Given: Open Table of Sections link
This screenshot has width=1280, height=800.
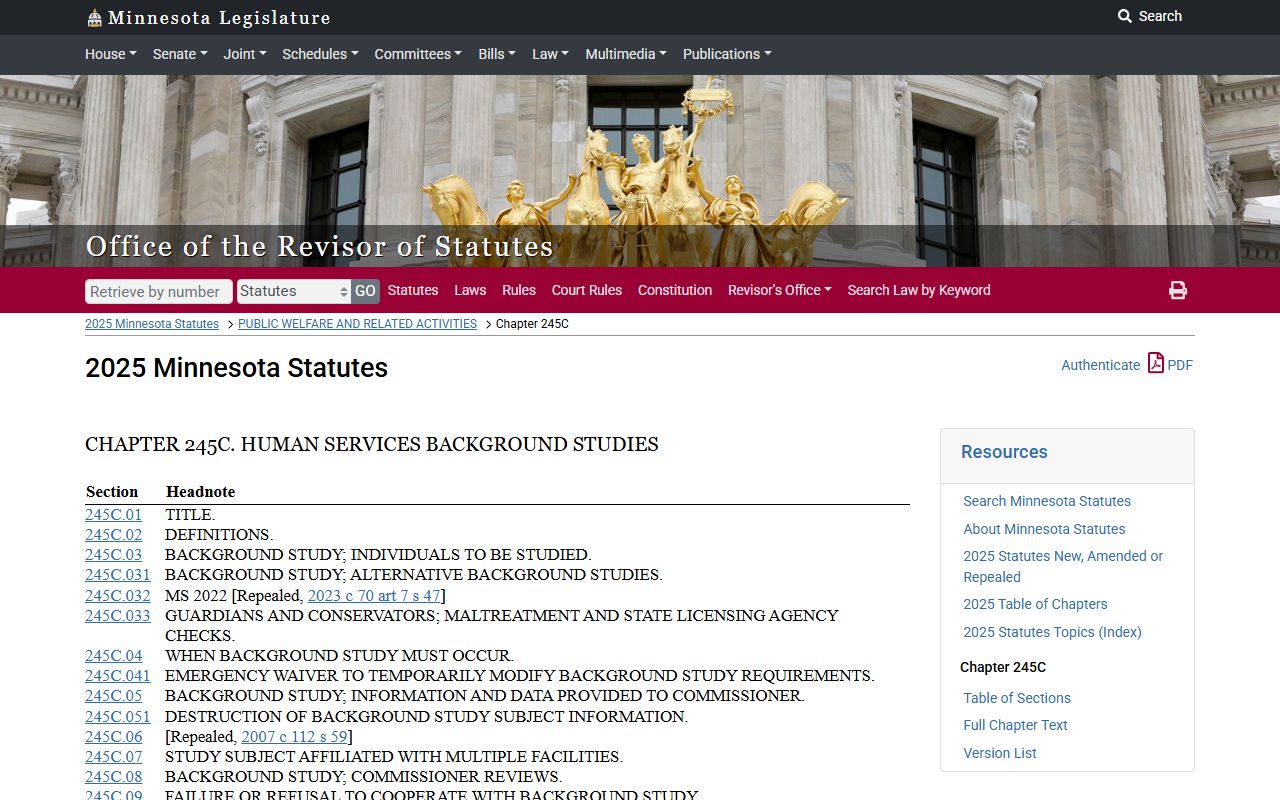Looking at the screenshot, I should click(1017, 698).
